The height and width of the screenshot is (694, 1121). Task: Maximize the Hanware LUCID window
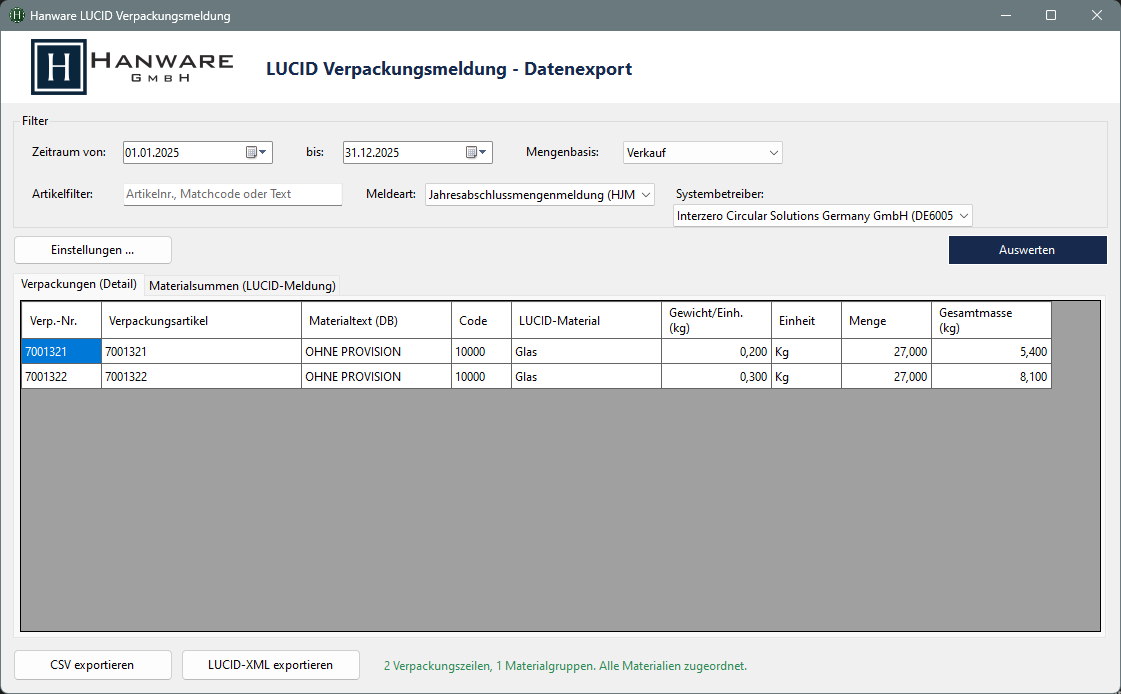click(1051, 15)
